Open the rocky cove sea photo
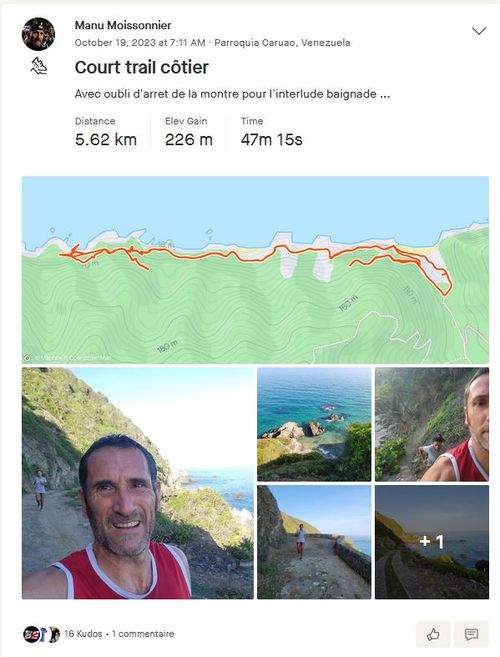The image size is (500, 657). 314,424
